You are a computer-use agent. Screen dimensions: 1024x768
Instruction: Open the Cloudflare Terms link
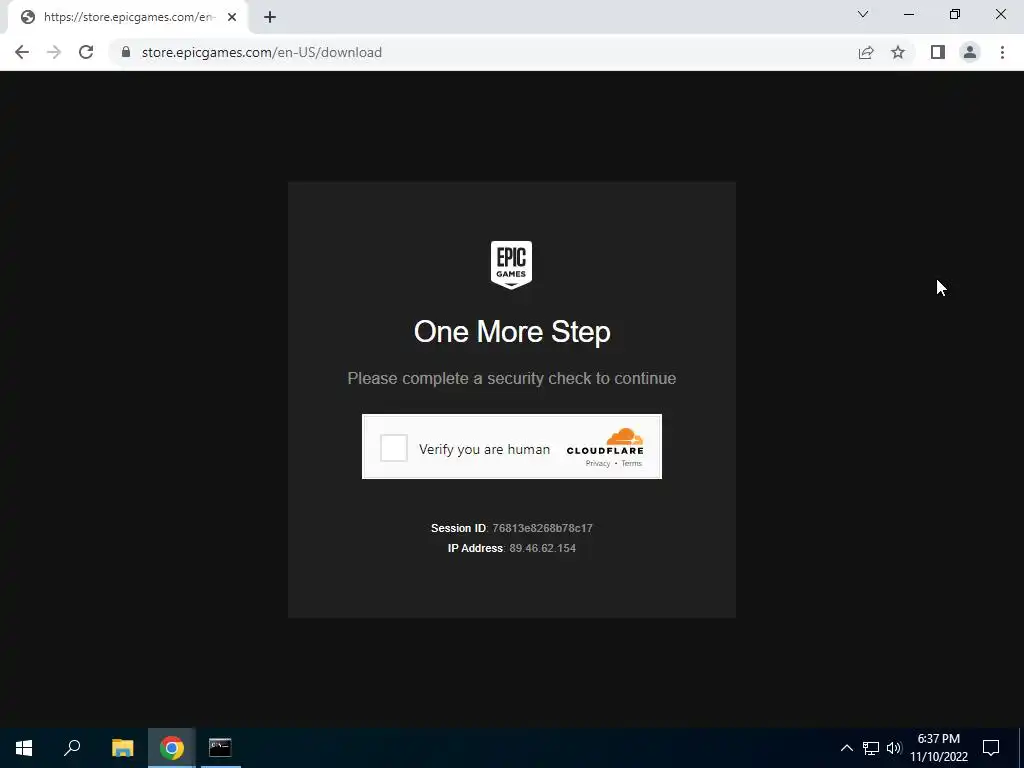(632, 464)
